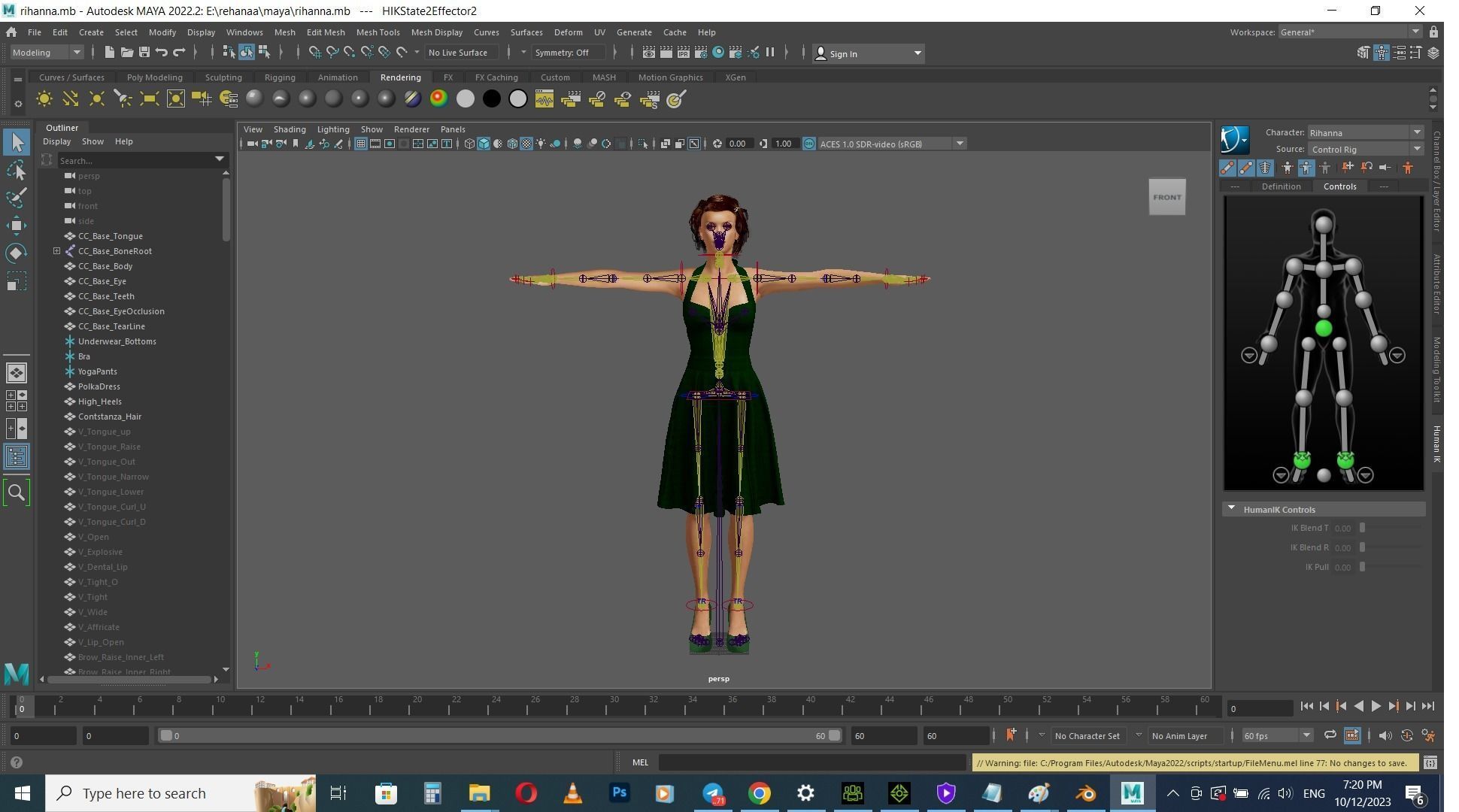Click the Undo arrow icon
Image resolution: width=1459 pixels, height=812 pixels.
click(x=161, y=53)
